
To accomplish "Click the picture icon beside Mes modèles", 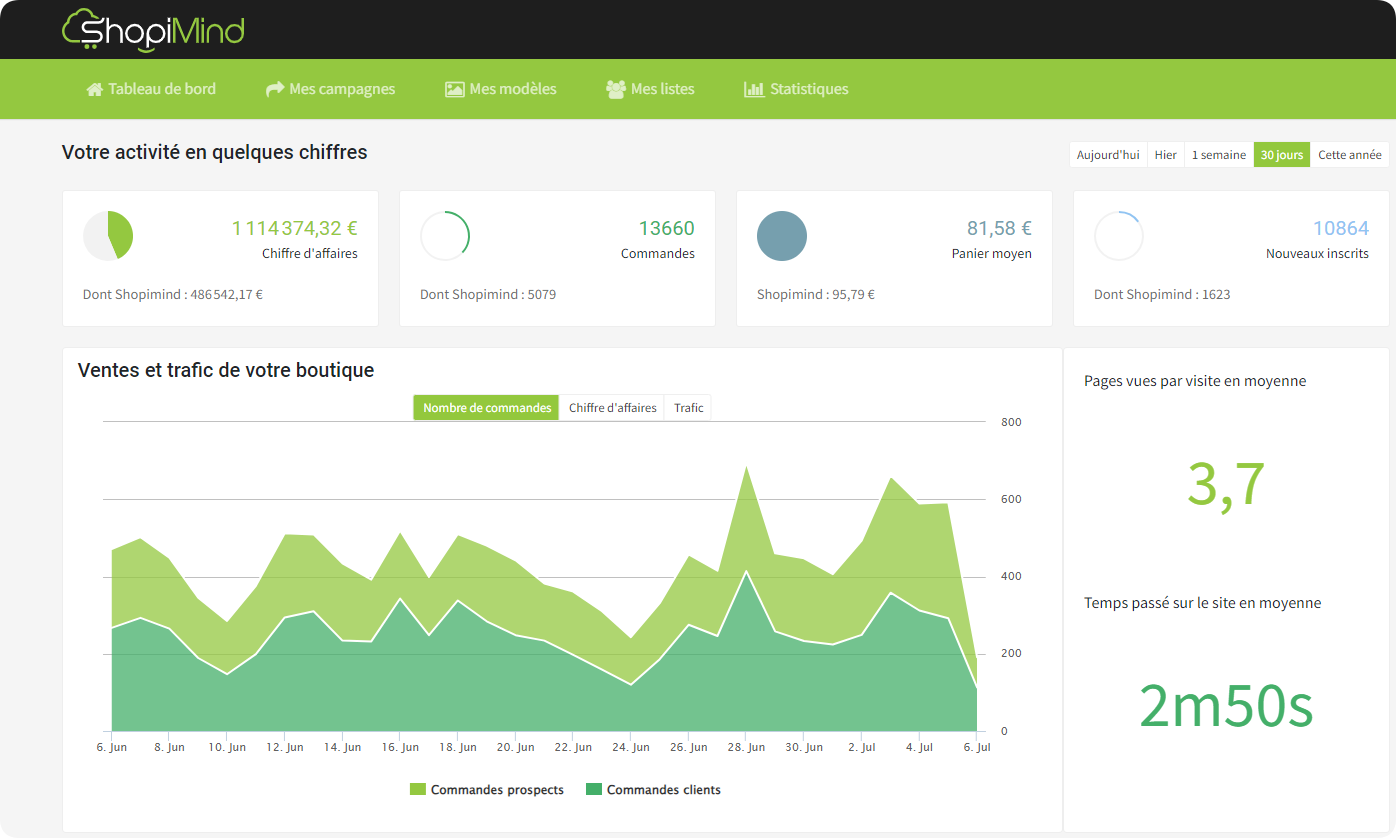I will click(454, 89).
